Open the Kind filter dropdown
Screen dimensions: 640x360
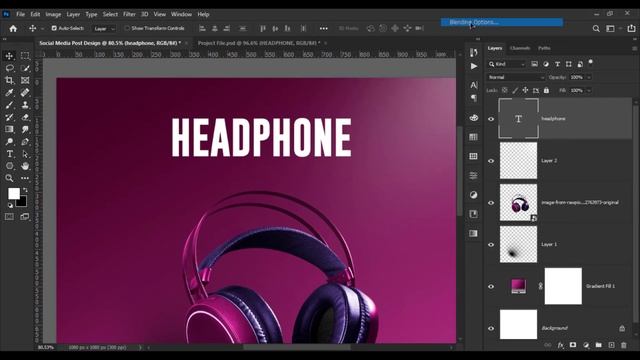pyautogui.click(x=507, y=64)
